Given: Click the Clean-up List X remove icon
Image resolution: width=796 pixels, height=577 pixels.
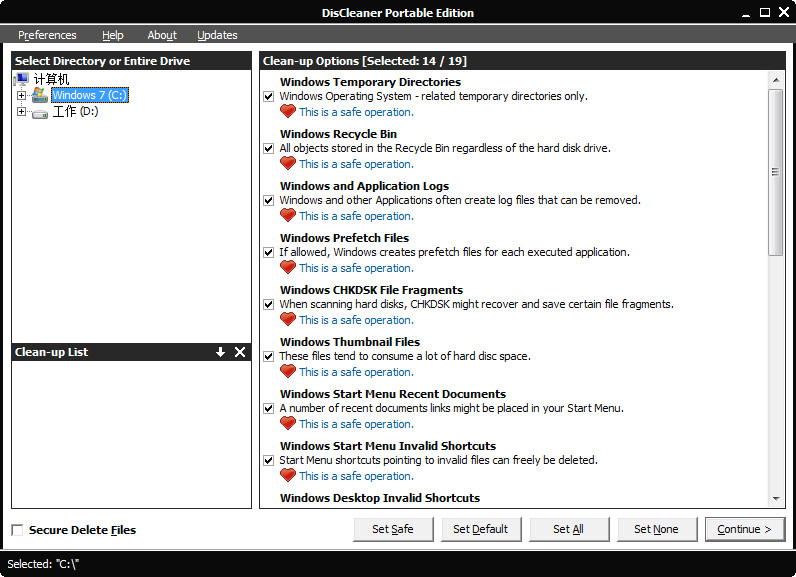Looking at the screenshot, I should tap(240, 352).
